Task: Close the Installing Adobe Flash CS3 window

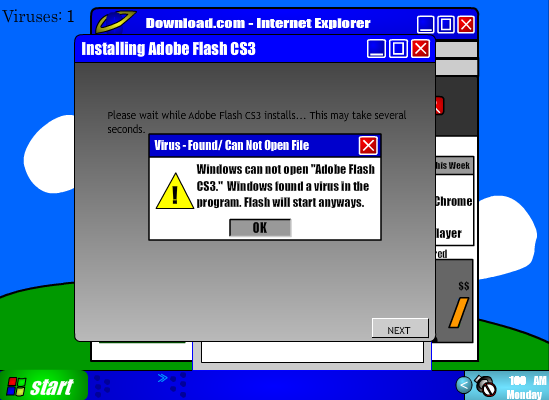Action: tap(420, 48)
